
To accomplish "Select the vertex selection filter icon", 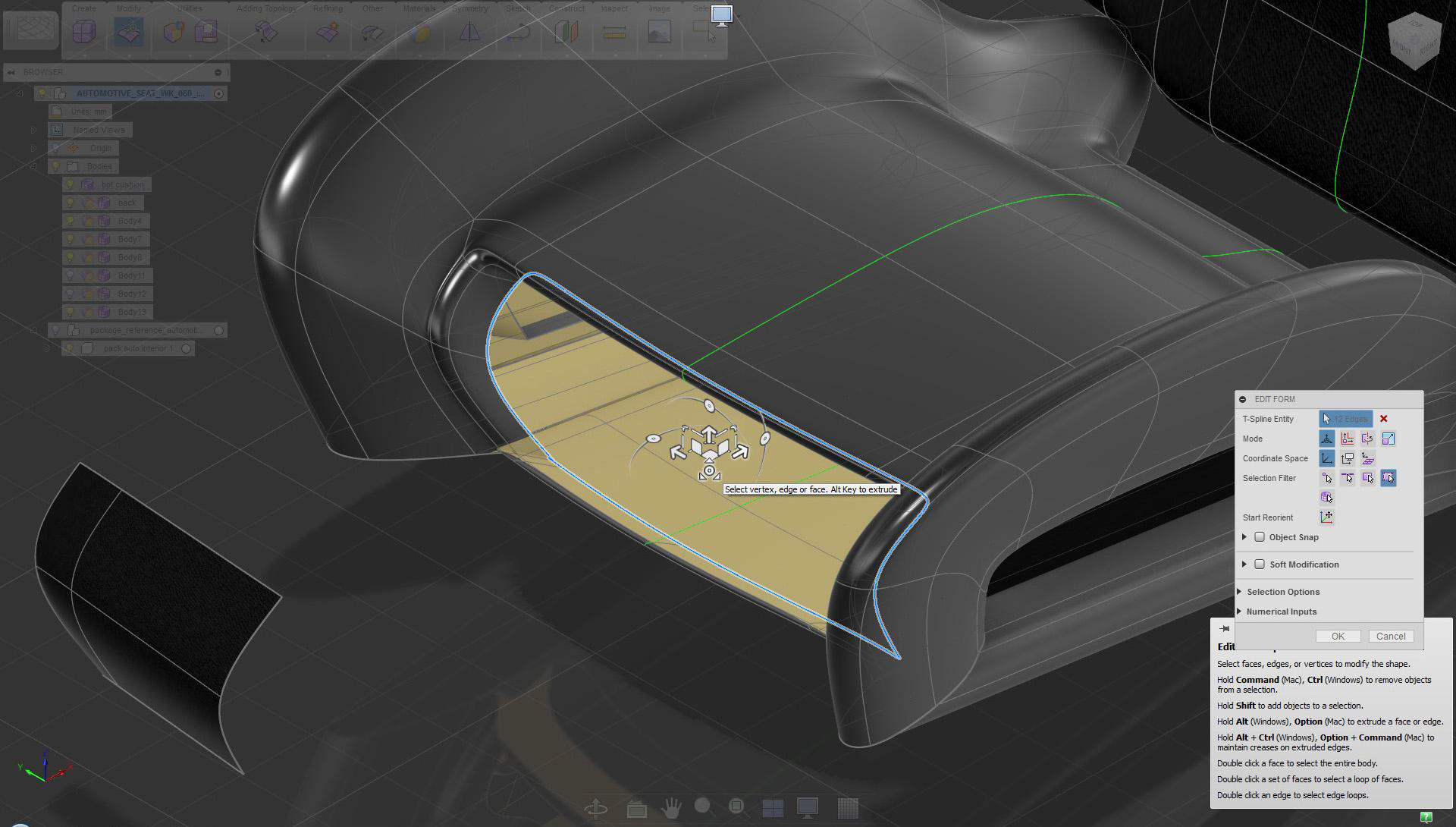I will point(1326,478).
